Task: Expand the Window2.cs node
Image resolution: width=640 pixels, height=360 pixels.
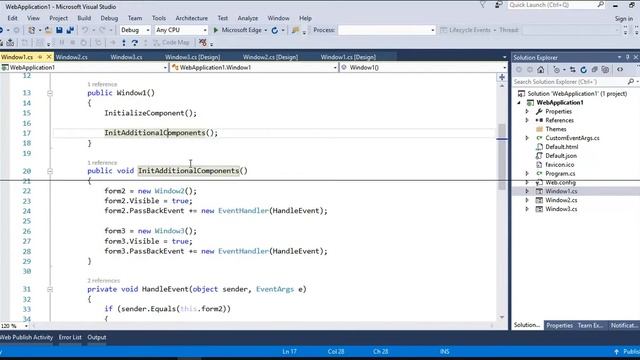Action: coord(527,200)
